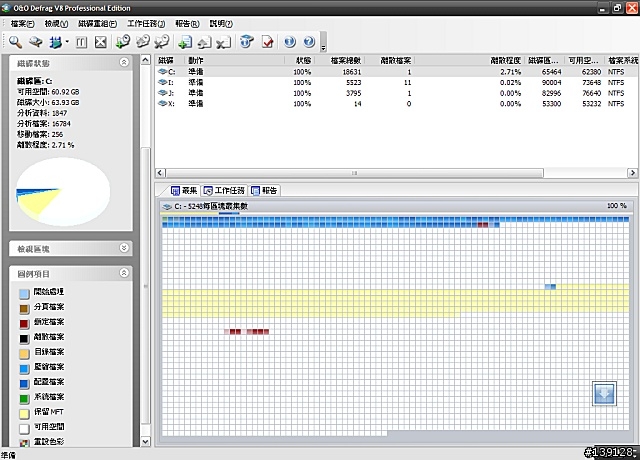Click the magnifier Analyze toolbar icon
The height and width of the screenshot is (460, 640).
16,42
